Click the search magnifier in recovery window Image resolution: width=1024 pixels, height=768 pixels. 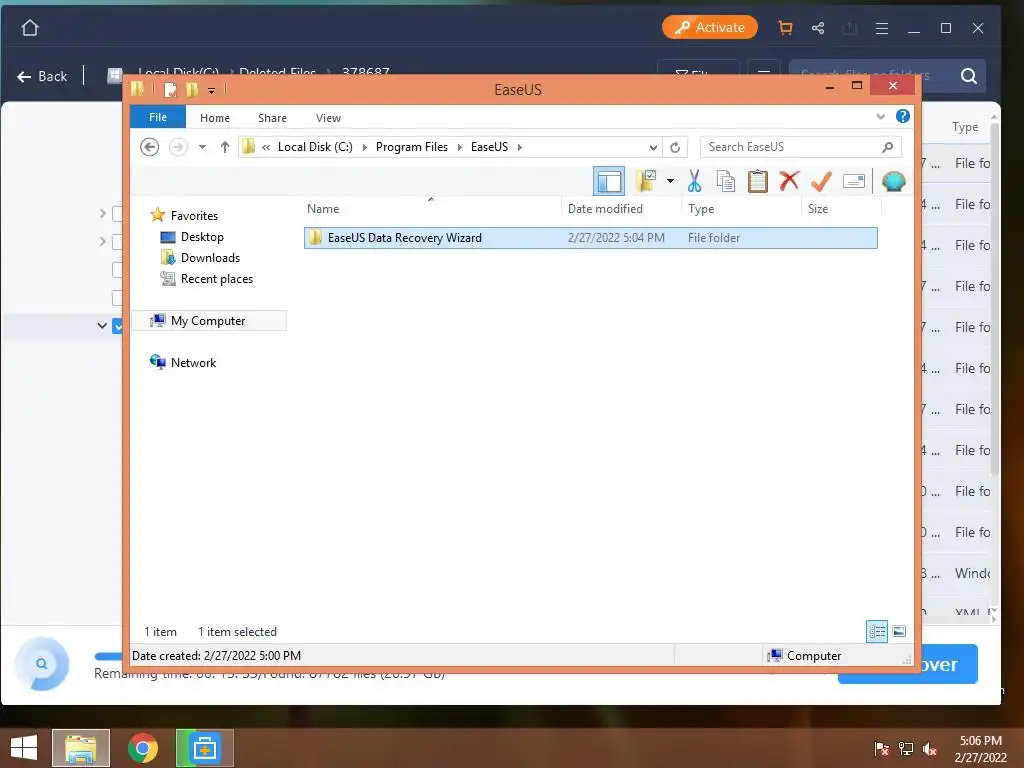[969, 76]
